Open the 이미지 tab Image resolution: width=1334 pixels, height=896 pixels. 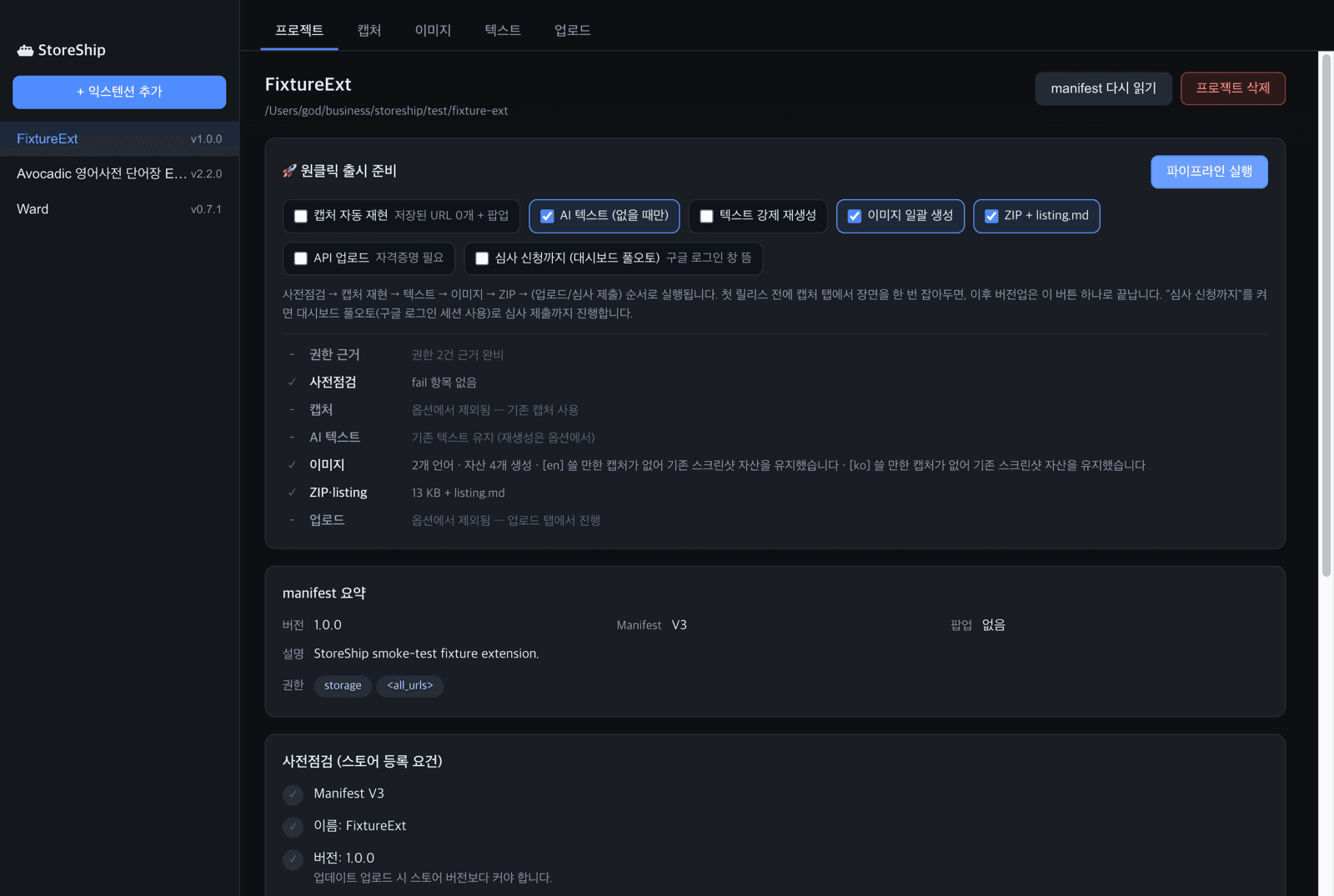[434, 30]
